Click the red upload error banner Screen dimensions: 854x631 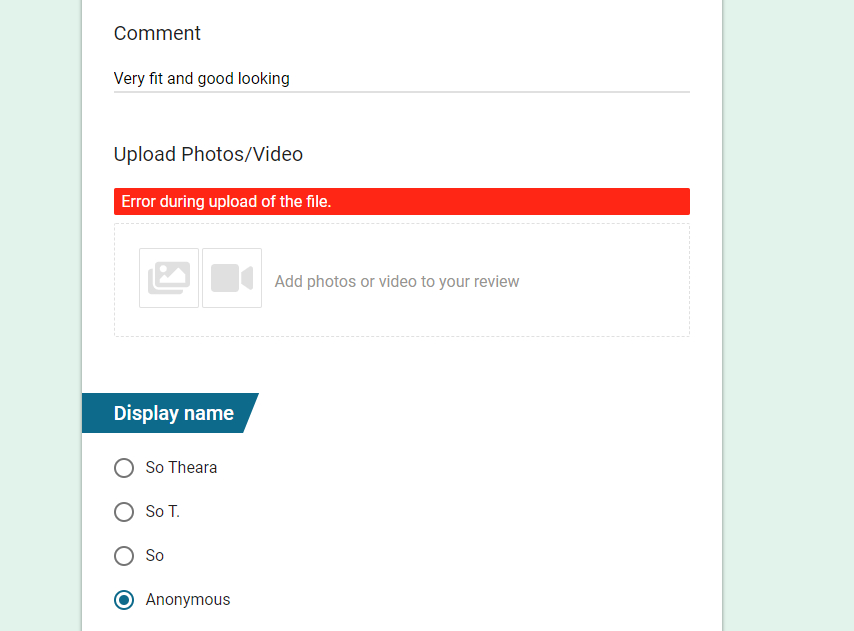401,201
